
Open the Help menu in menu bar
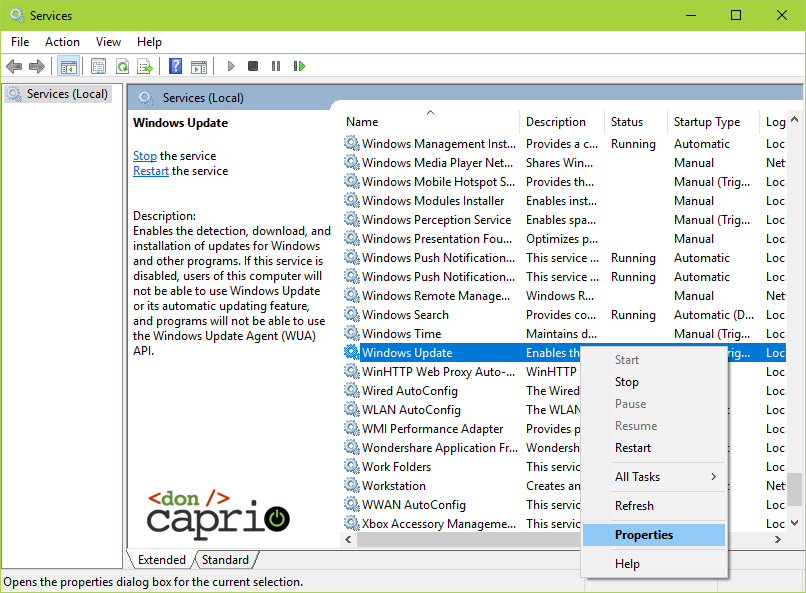click(x=149, y=42)
